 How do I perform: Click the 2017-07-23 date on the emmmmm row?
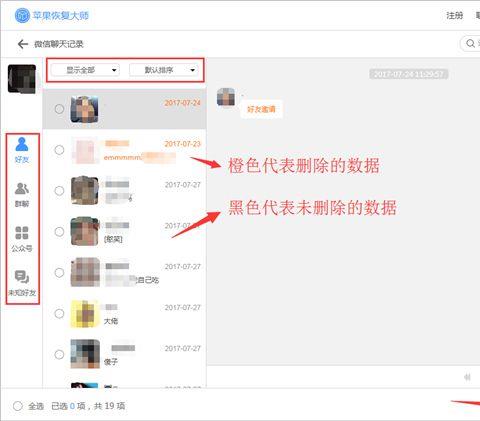pyautogui.click(x=183, y=144)
